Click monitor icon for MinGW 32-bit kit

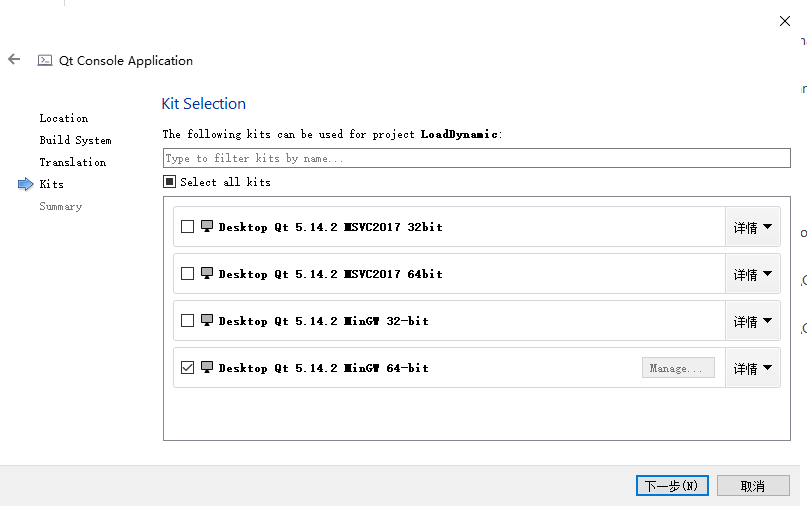pyautogui.click(x=207, y=320)
